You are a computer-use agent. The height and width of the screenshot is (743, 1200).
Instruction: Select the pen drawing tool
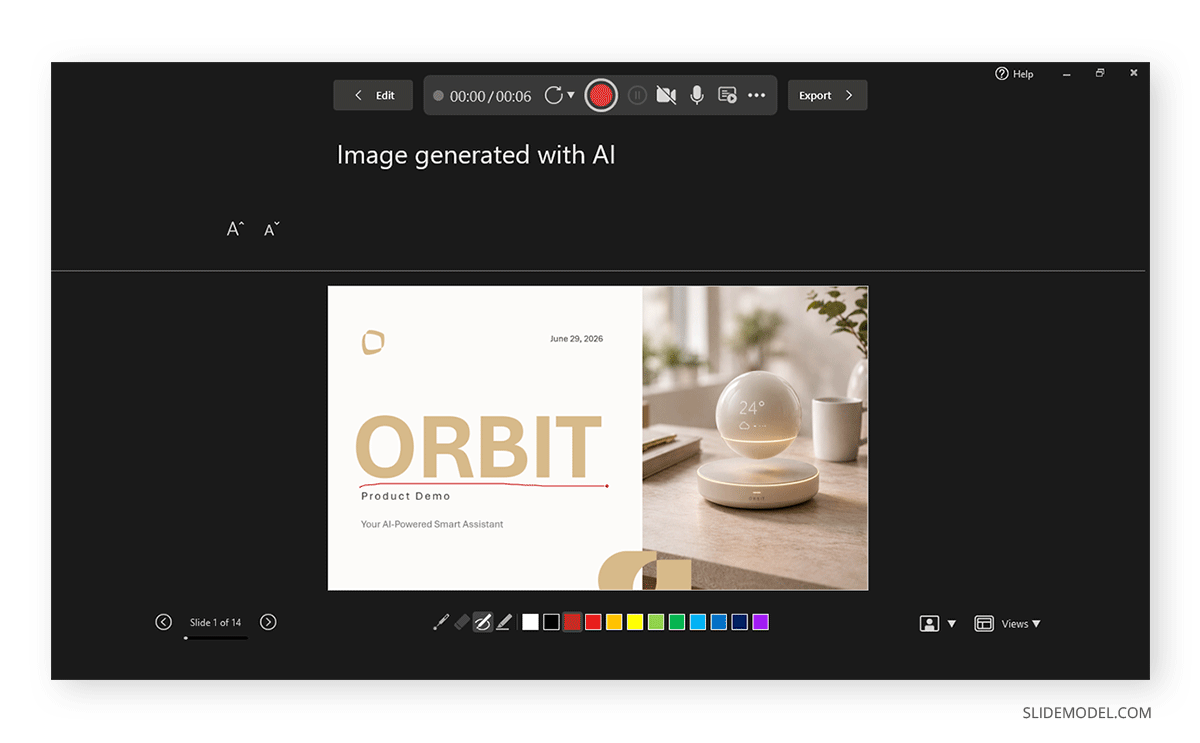(483, 622)
